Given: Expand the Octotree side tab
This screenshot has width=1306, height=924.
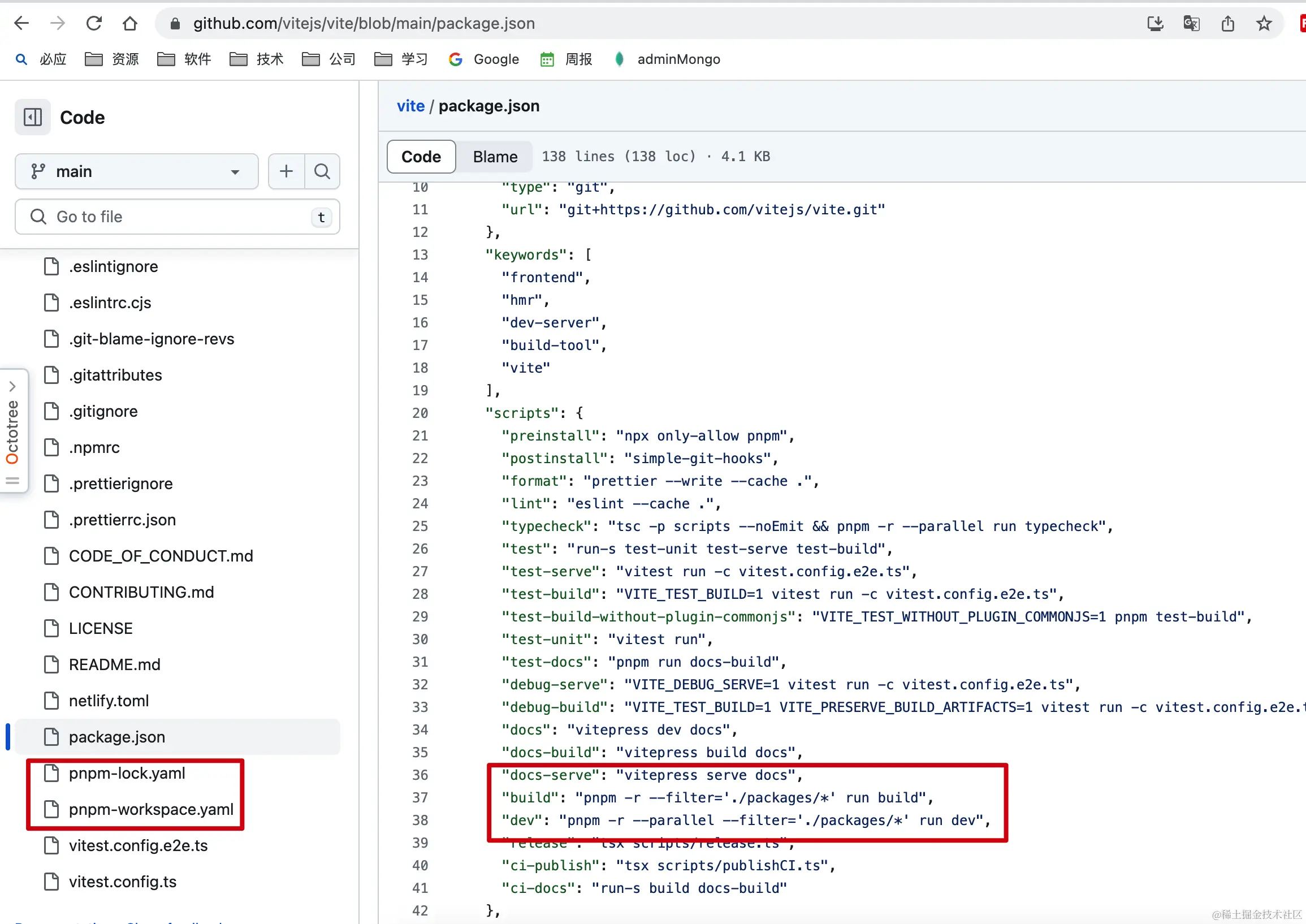Looking at the screenshot, I should pos(13,431).
